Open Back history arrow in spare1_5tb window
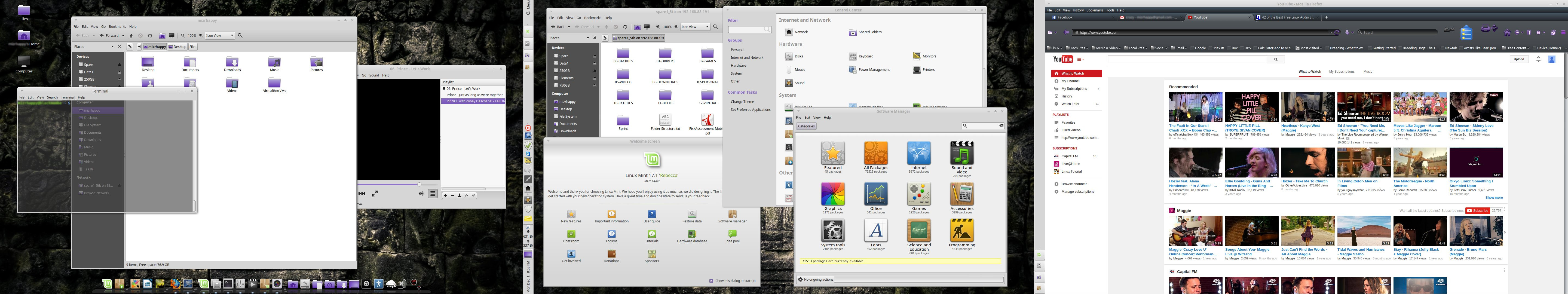Image resolution: width=1568 pixels, height=294 pixels. pyautogui.click(x=569, y=27)
